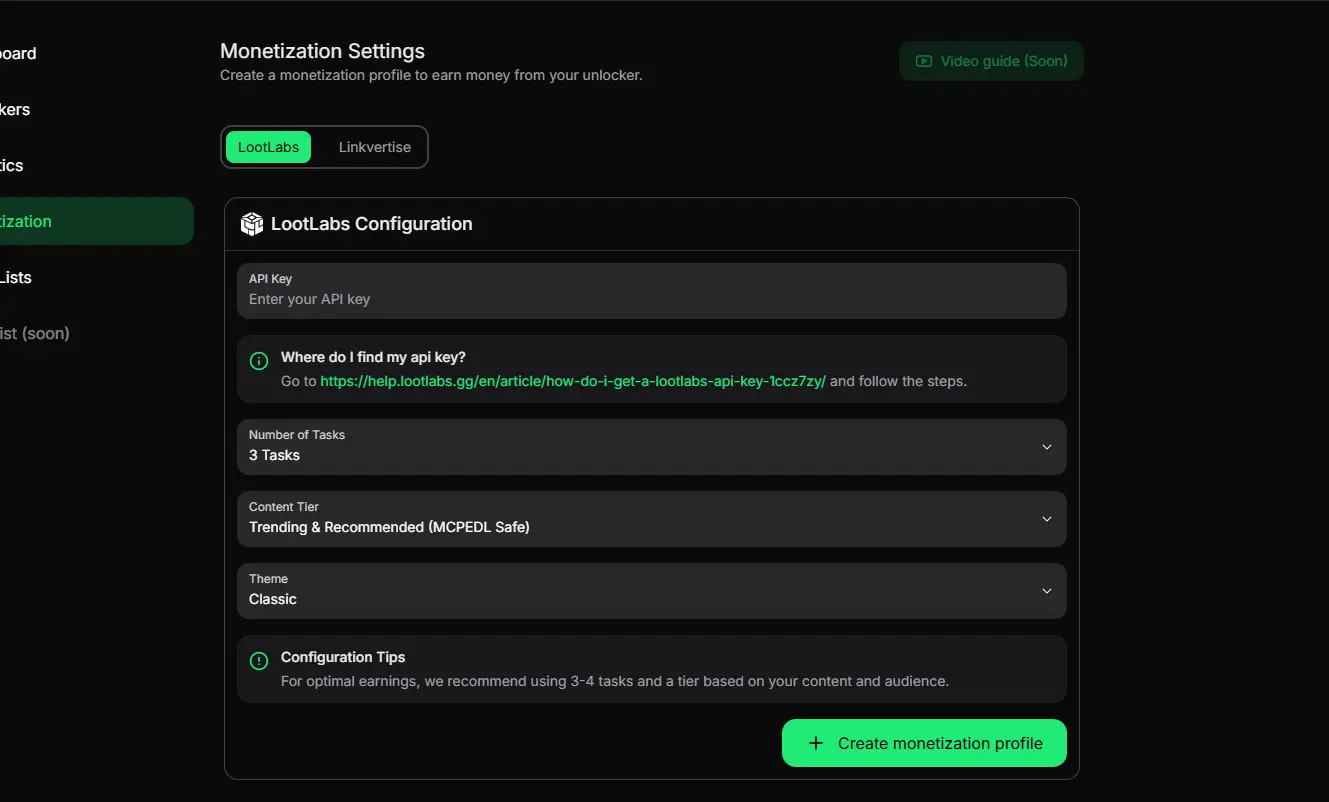Screen dimensions: 1329x802
Task: Click the Video guide (Soon) button
Action: (x=991, y=61)
